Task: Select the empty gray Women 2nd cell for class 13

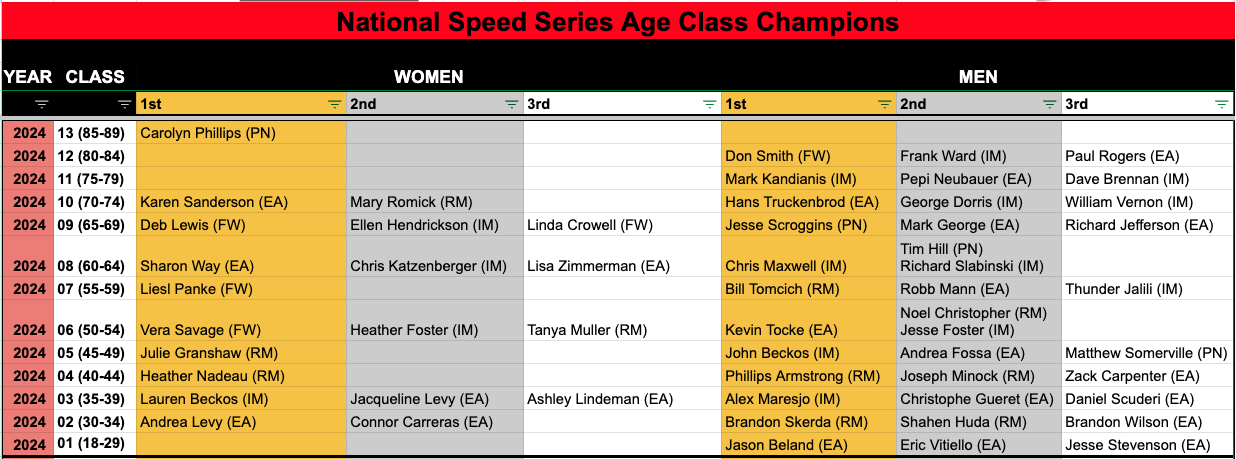Action: [435, 133]
